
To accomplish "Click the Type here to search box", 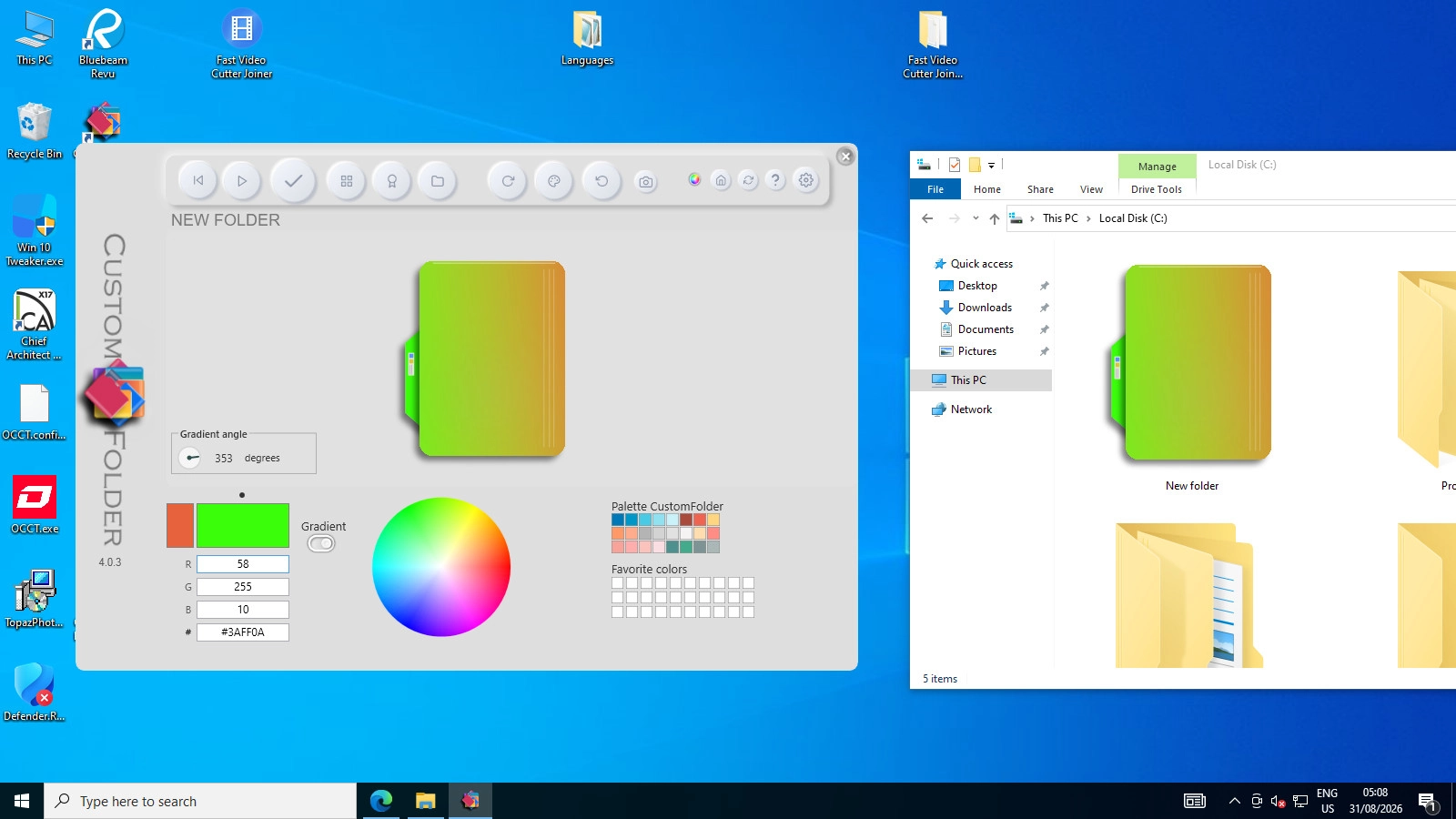I will 200,801.
